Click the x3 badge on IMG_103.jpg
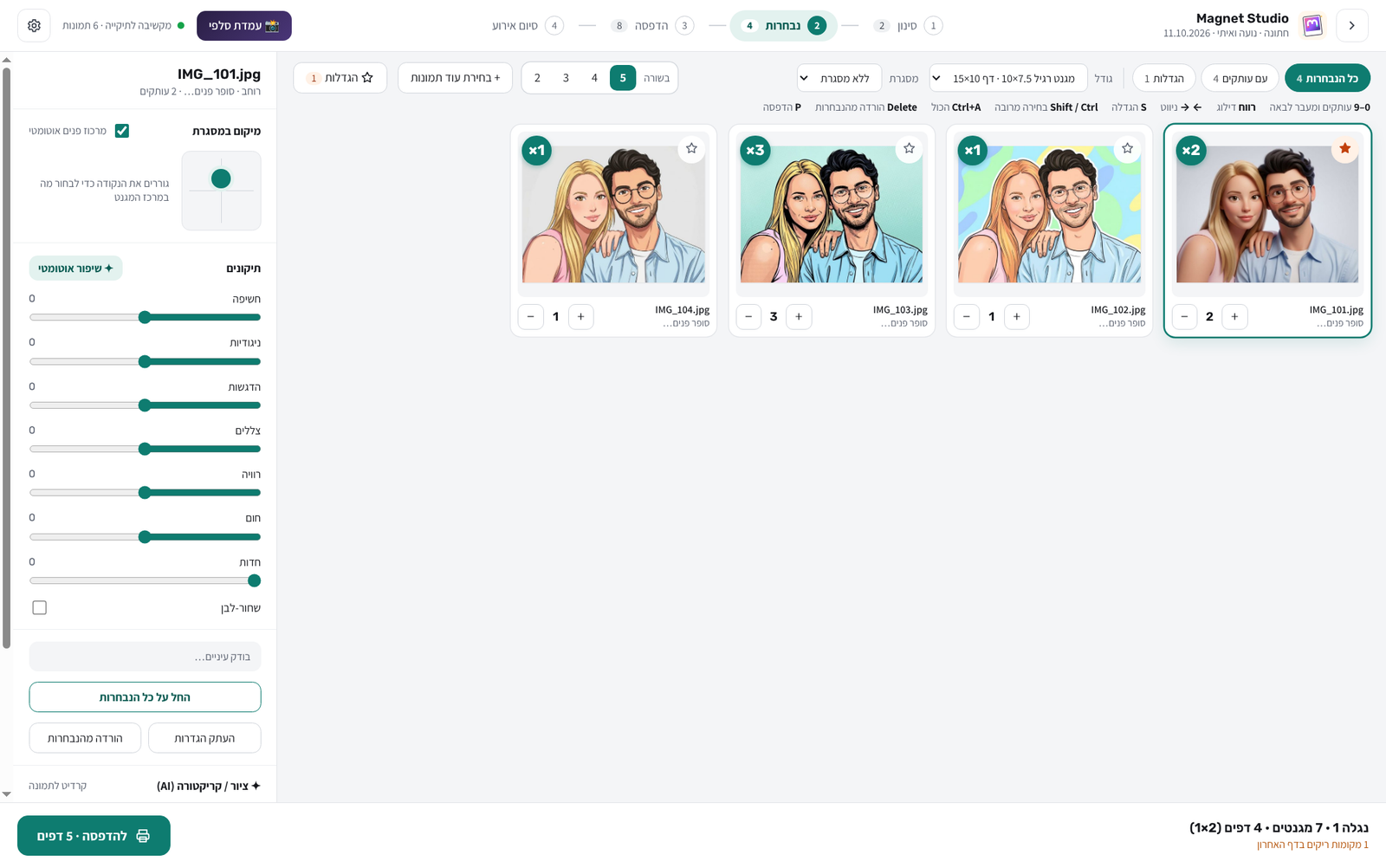This screenshot has width=1386, height=868. [755, 150]
